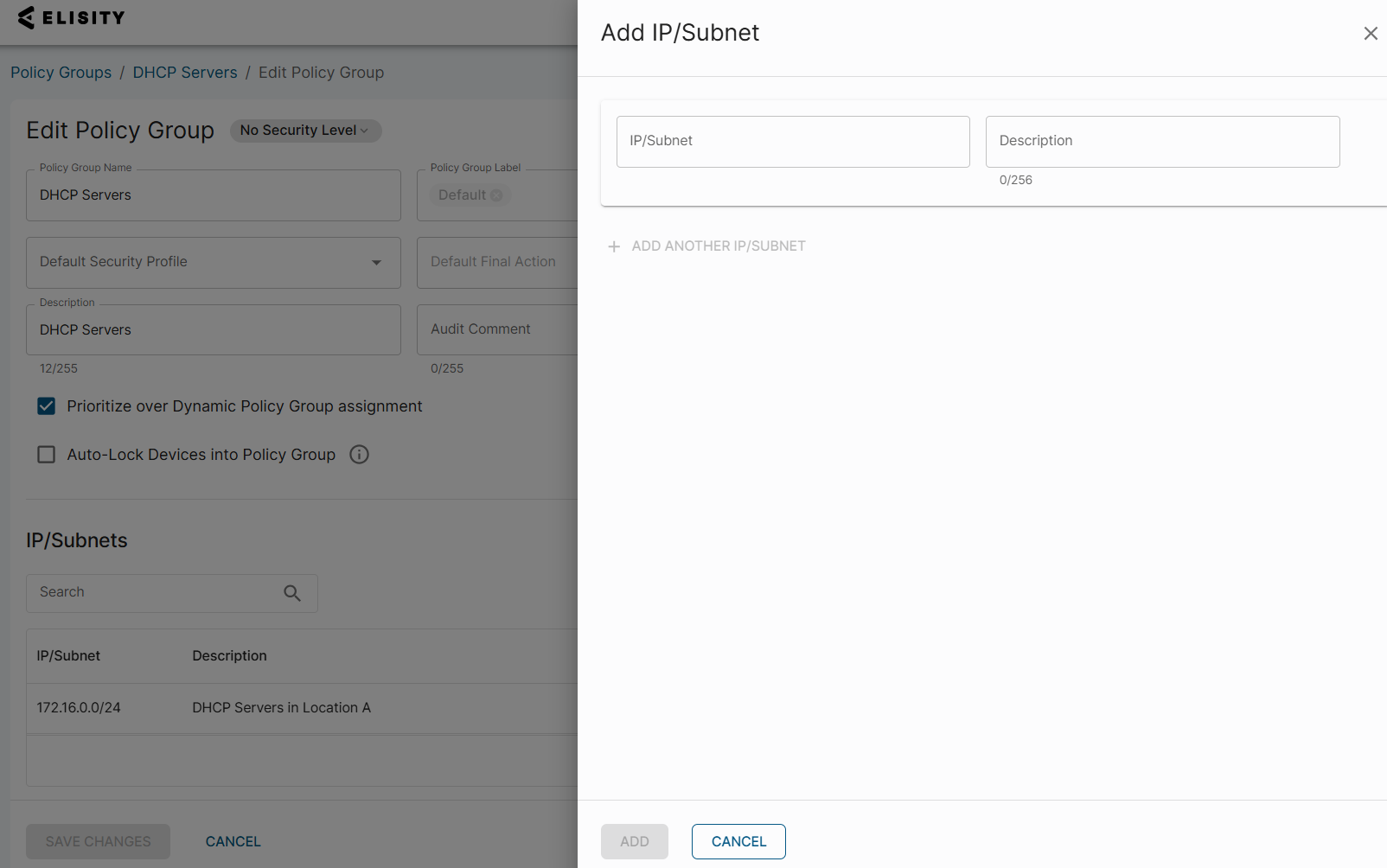Click the Add button
1387x868 pixels.
click(634, 841)
